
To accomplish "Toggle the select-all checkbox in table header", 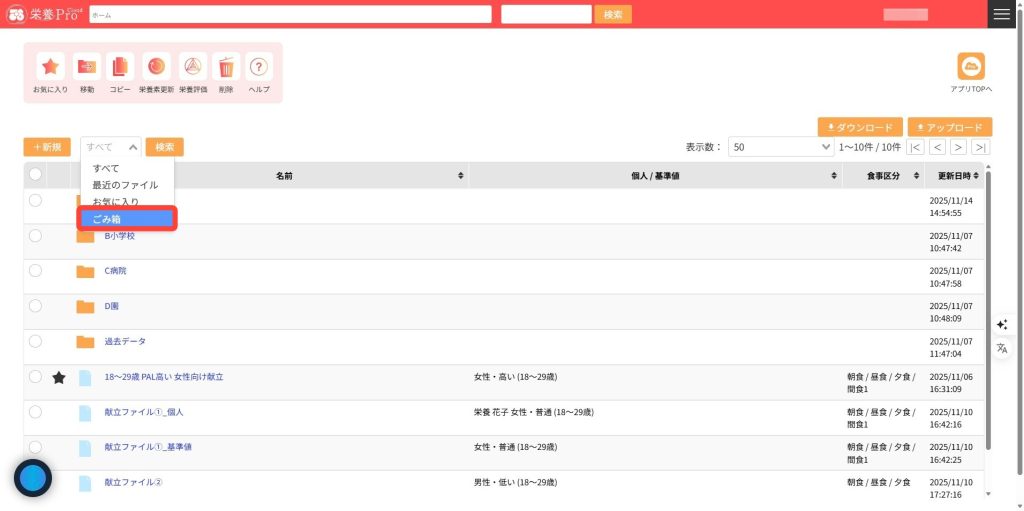I will tap(36, 175).
